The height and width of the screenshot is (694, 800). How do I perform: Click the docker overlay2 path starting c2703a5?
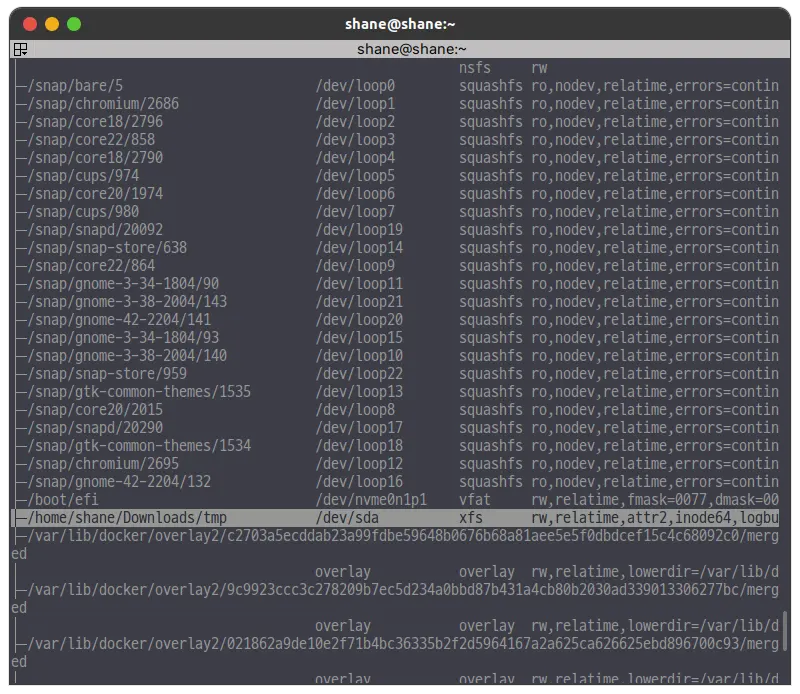[x=403, y=536]
